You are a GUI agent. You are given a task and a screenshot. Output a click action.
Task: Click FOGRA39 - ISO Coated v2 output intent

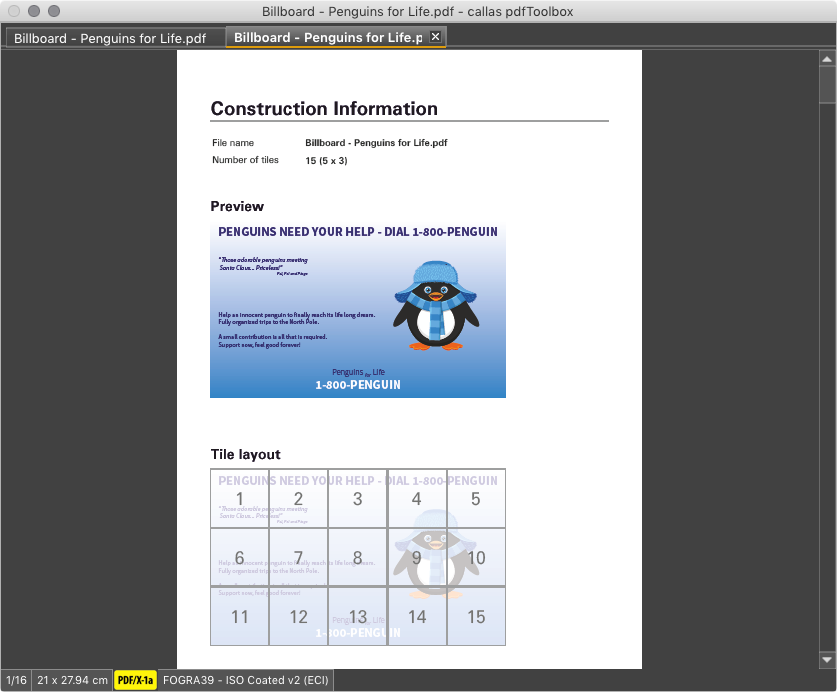tap(246, 680)
